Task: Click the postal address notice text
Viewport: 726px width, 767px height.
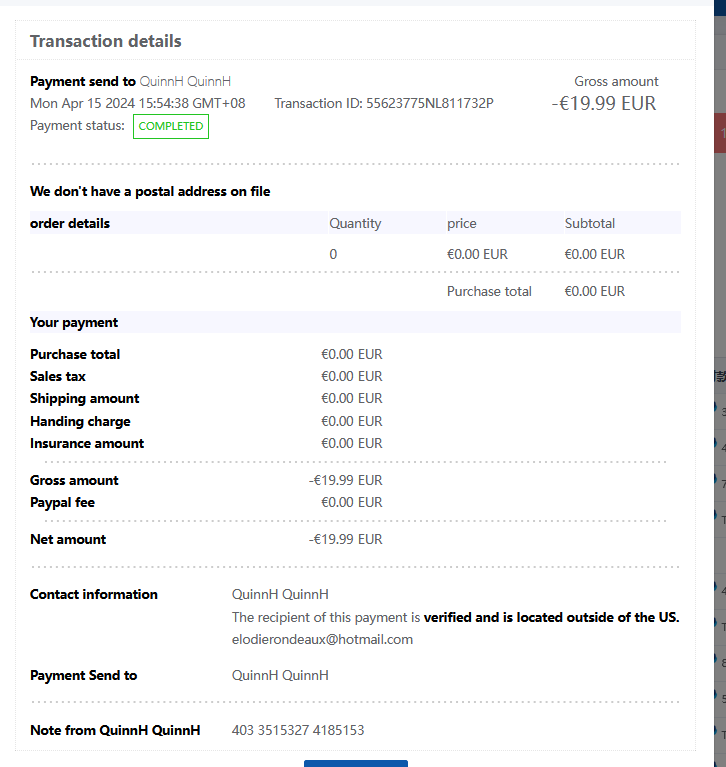Action: 150,191
